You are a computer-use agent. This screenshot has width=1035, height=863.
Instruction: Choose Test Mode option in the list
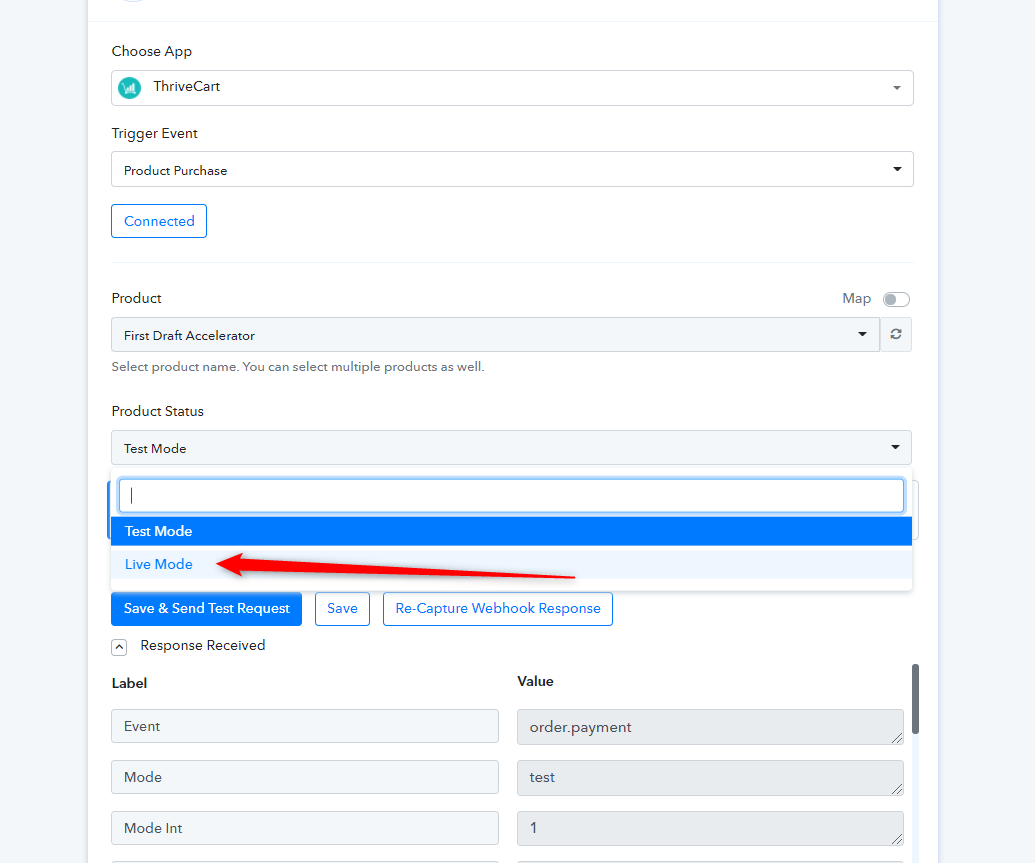[159, 531]
